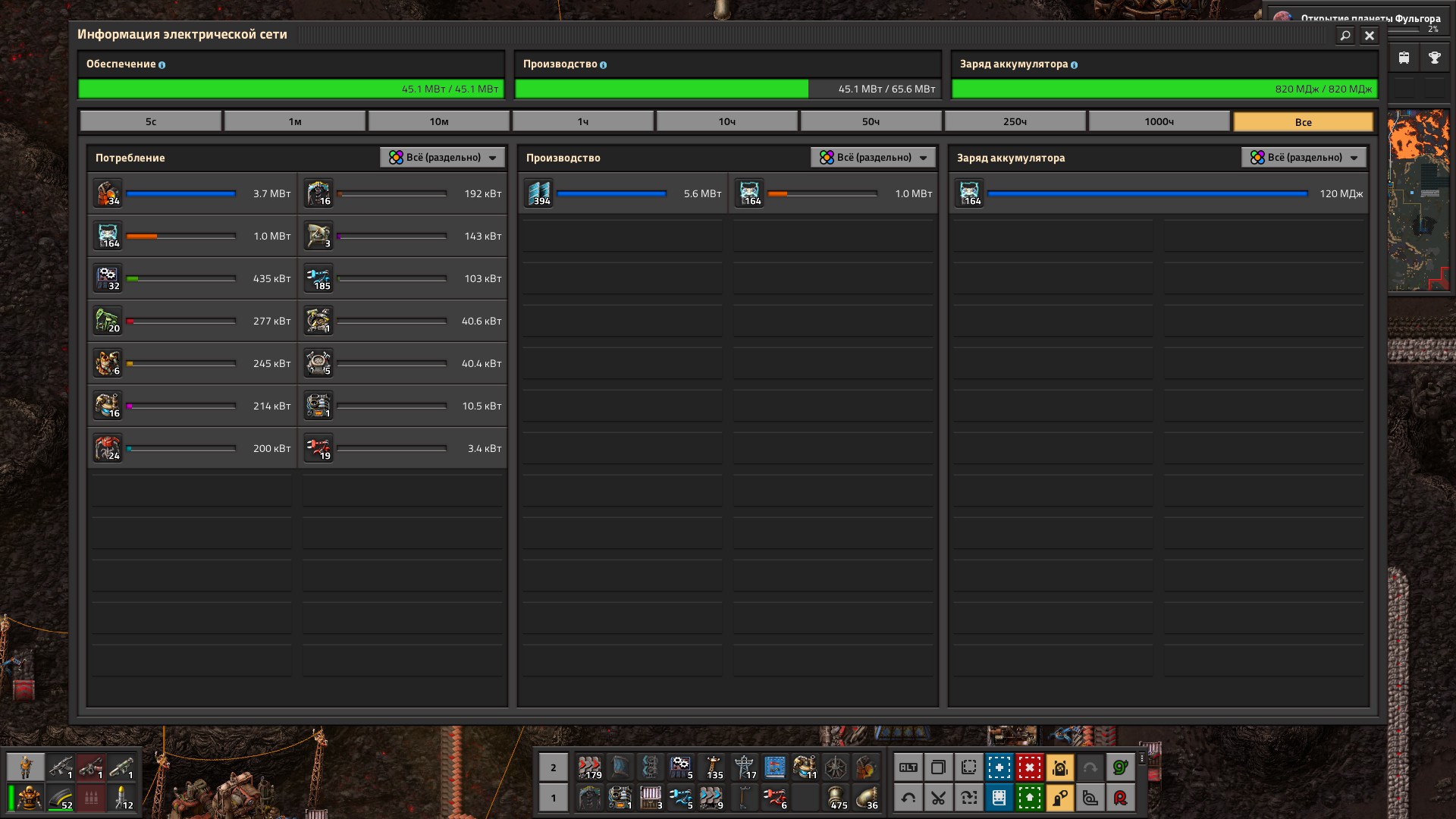Select the red deconstruction planner shortcut
This screenshot has width=1456, height=819.
coord(1029,767)
